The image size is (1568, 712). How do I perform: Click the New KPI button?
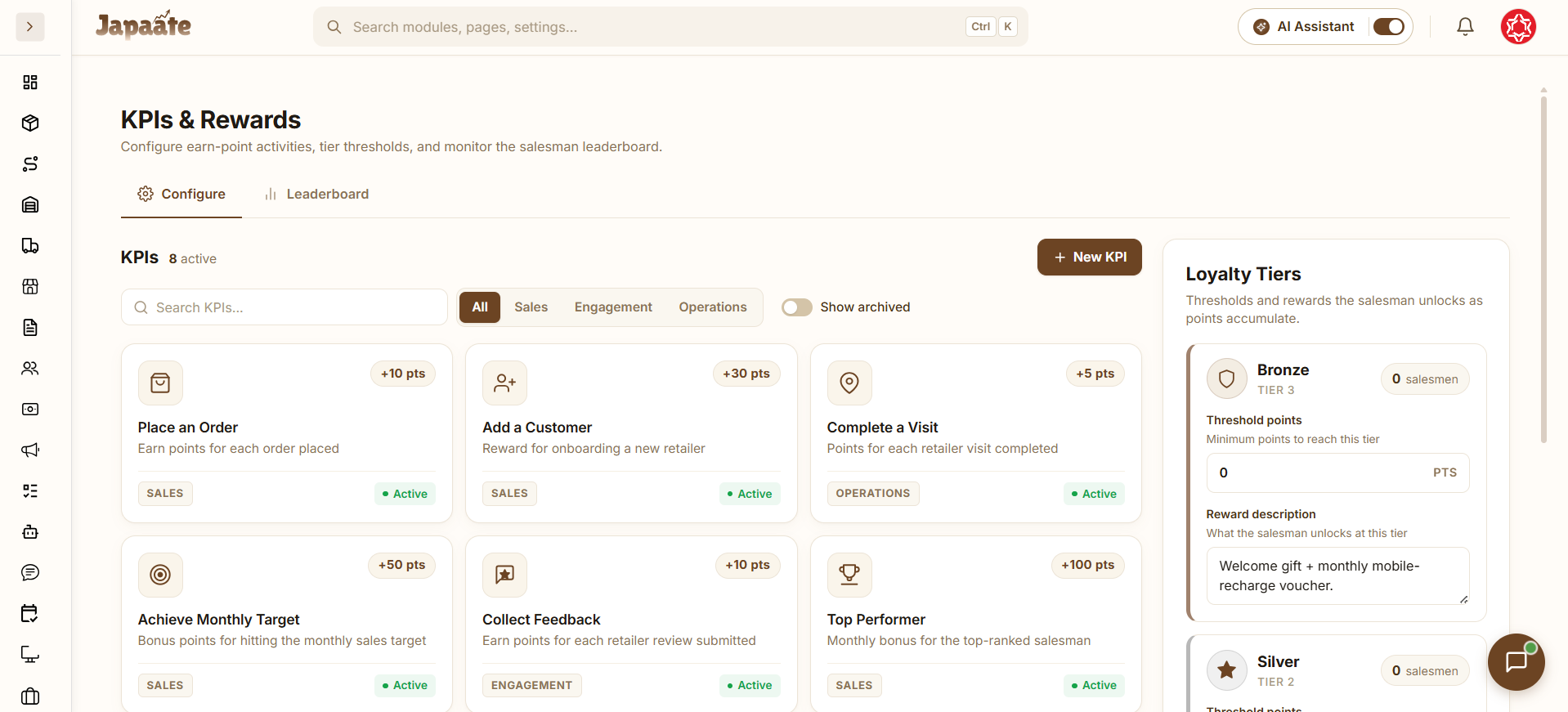[x=1089, y=257]
